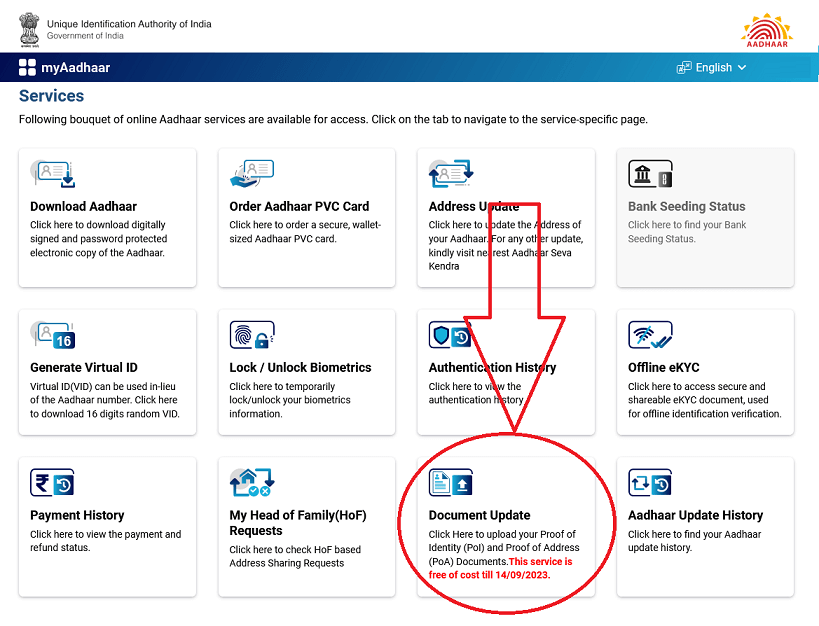
Task: Click the Generate Virtual ID icon
Action: click(x=53, y=335)
